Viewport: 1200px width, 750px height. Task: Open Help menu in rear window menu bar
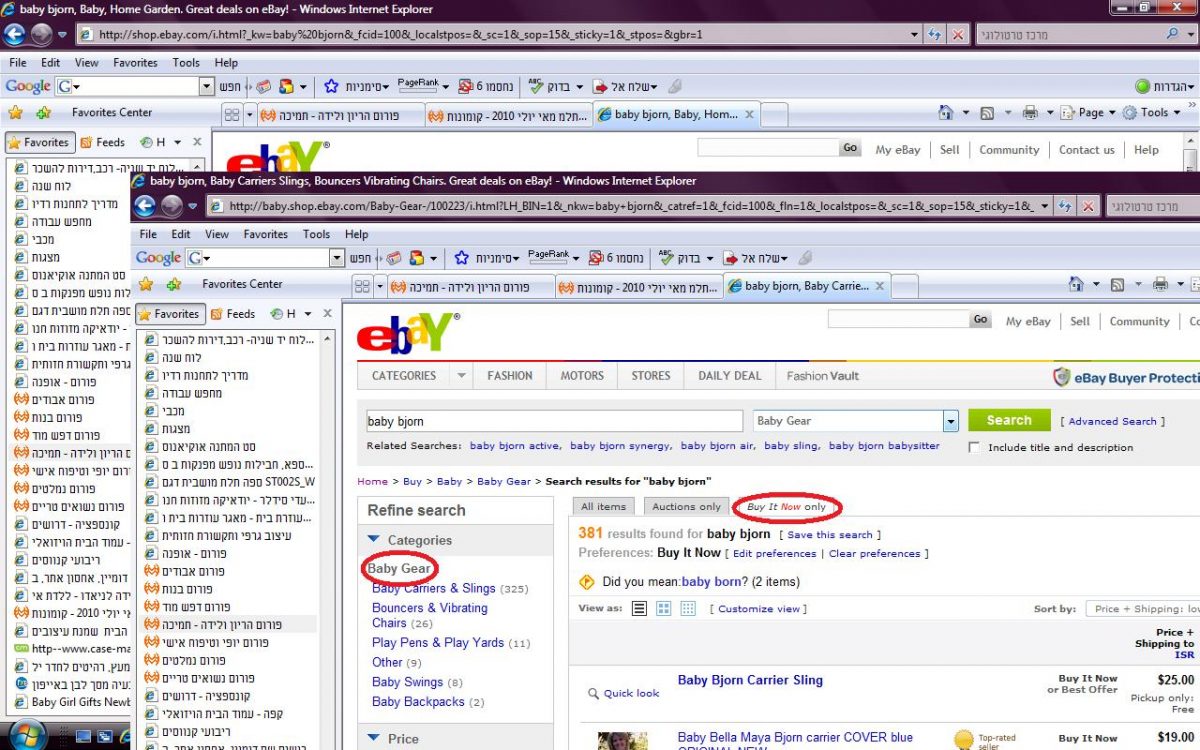227,62
